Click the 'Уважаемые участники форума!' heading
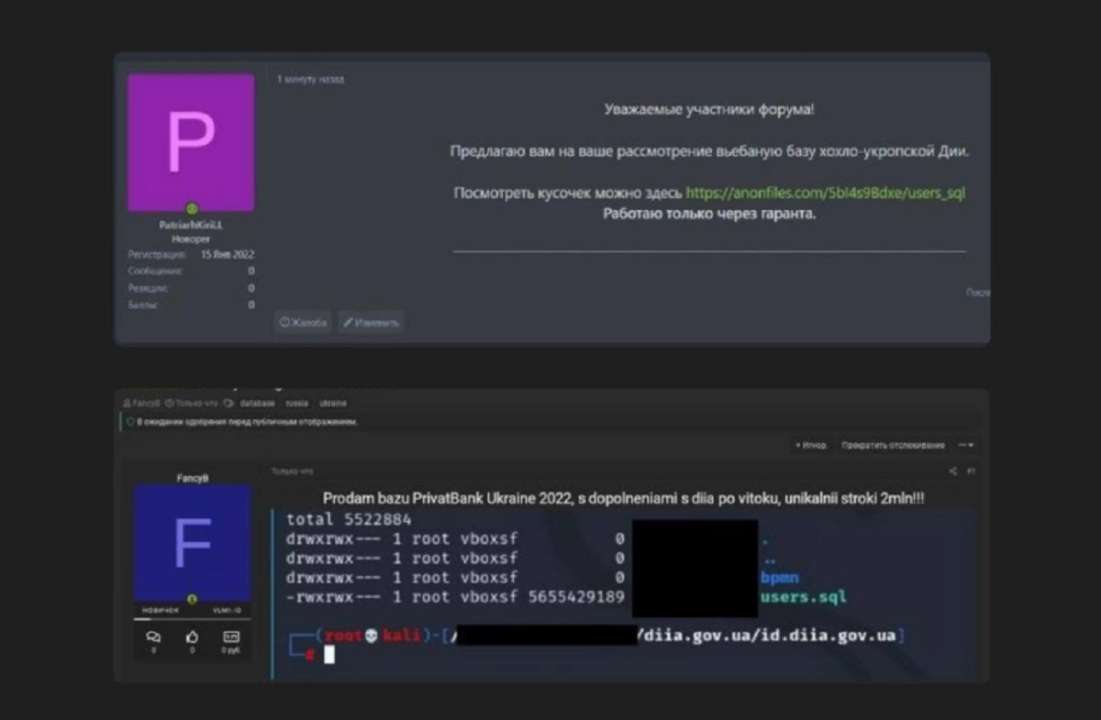Image resolution: width=1101 pixels, height=720 pixels. (x=709, y=109)
